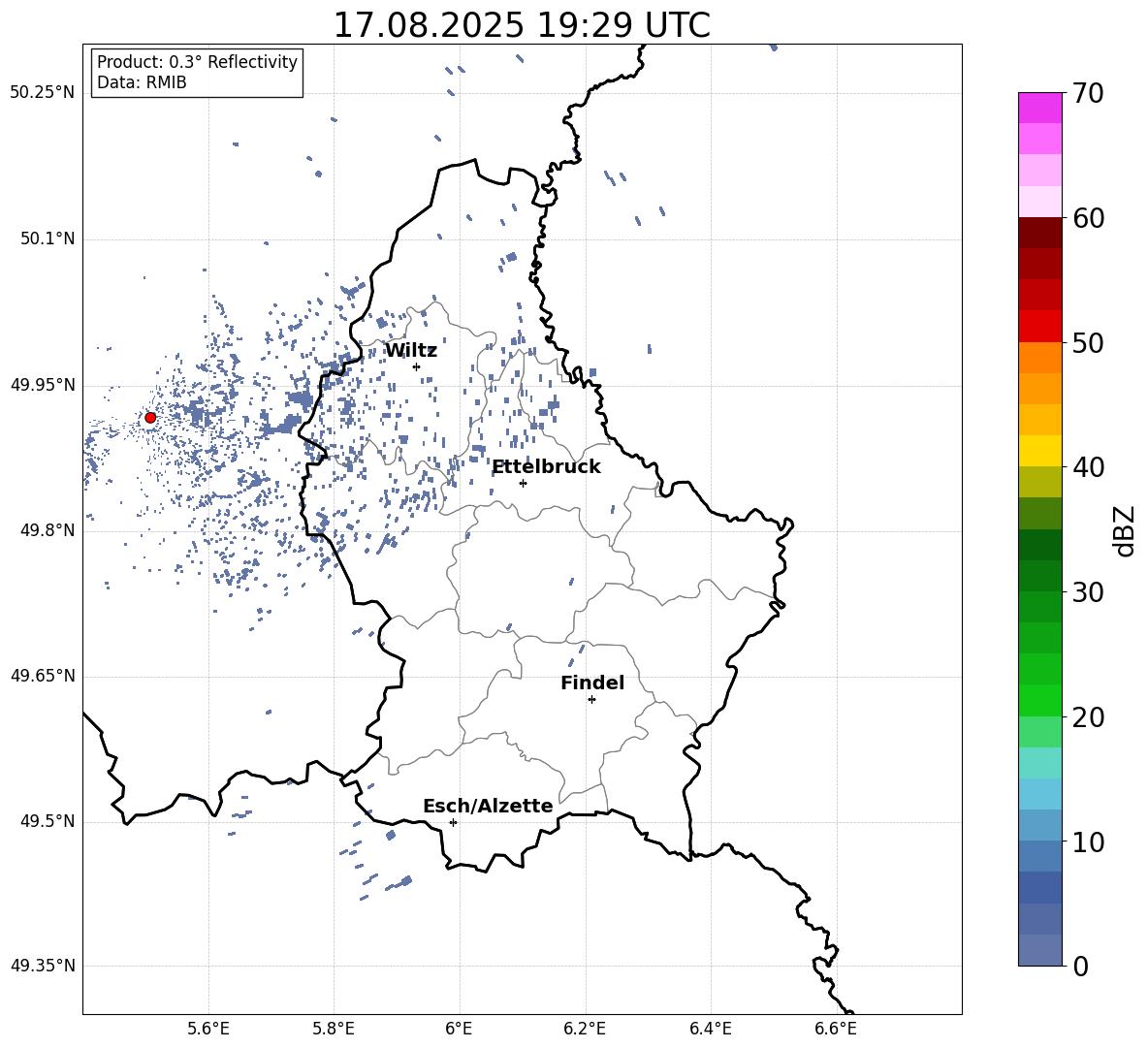1148x1048 pixels.
Task: Click the 49.65°N latitude label
Action: (x=43, y=676)
